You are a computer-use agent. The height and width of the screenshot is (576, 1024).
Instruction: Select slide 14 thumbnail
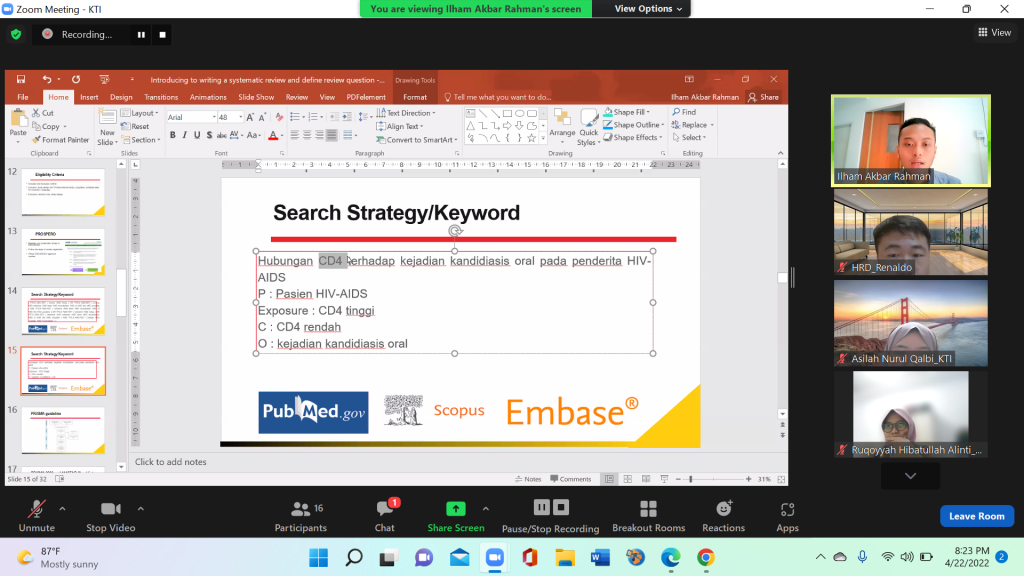63,312
